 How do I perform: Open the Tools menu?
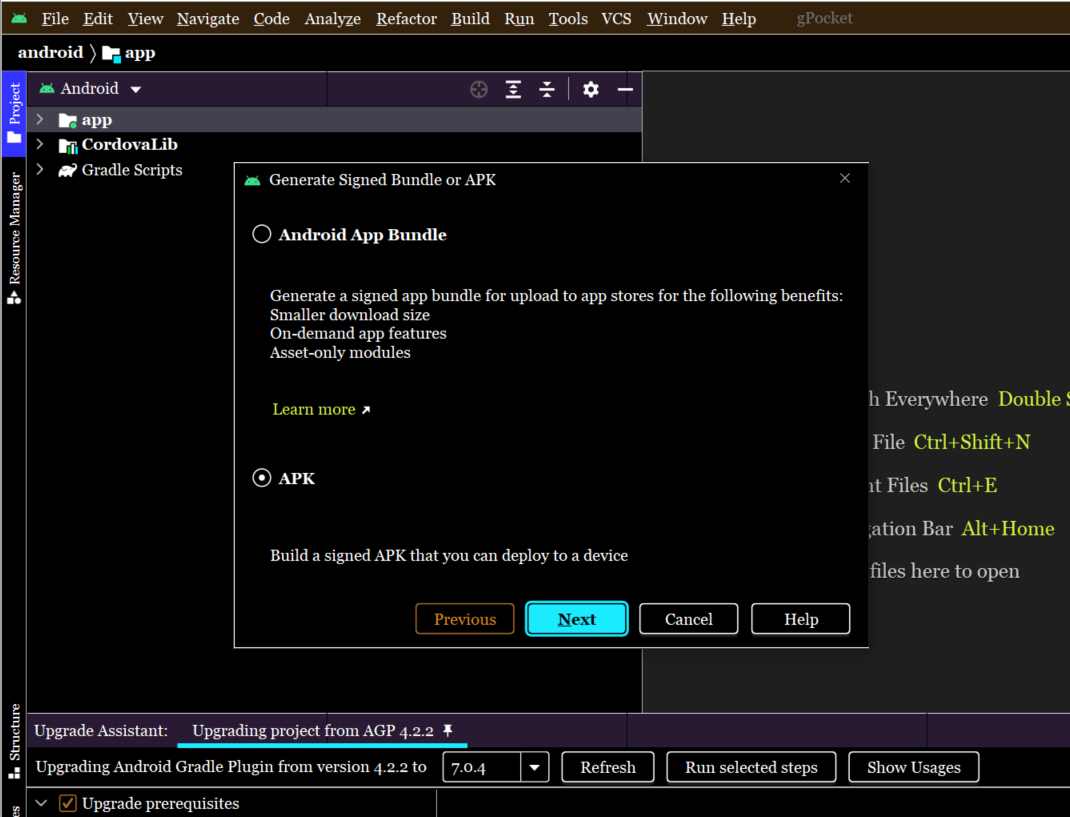(568, 19)
